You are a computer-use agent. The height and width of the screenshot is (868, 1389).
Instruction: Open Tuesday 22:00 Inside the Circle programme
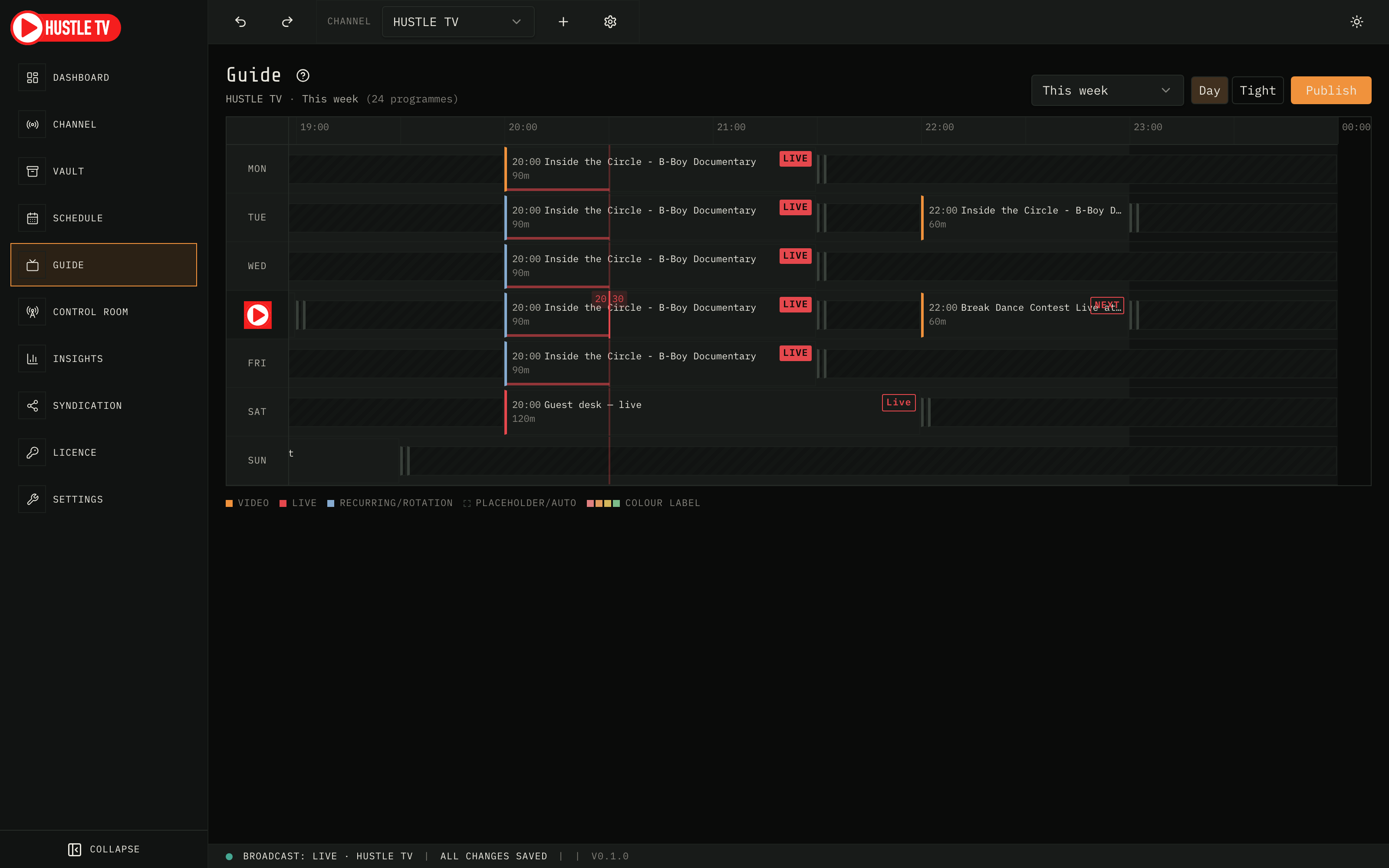[x=1025, y=217]
